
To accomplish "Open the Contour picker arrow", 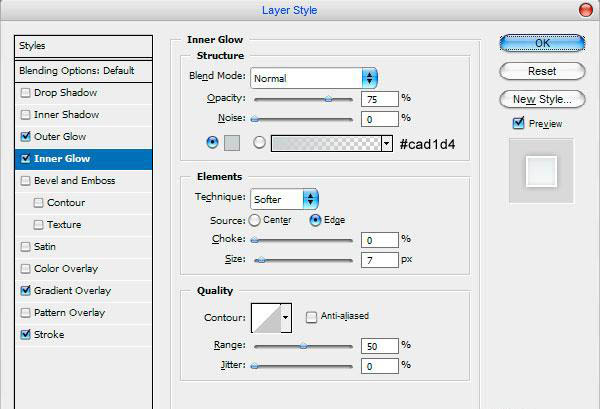I will click(x=286, y=318).
